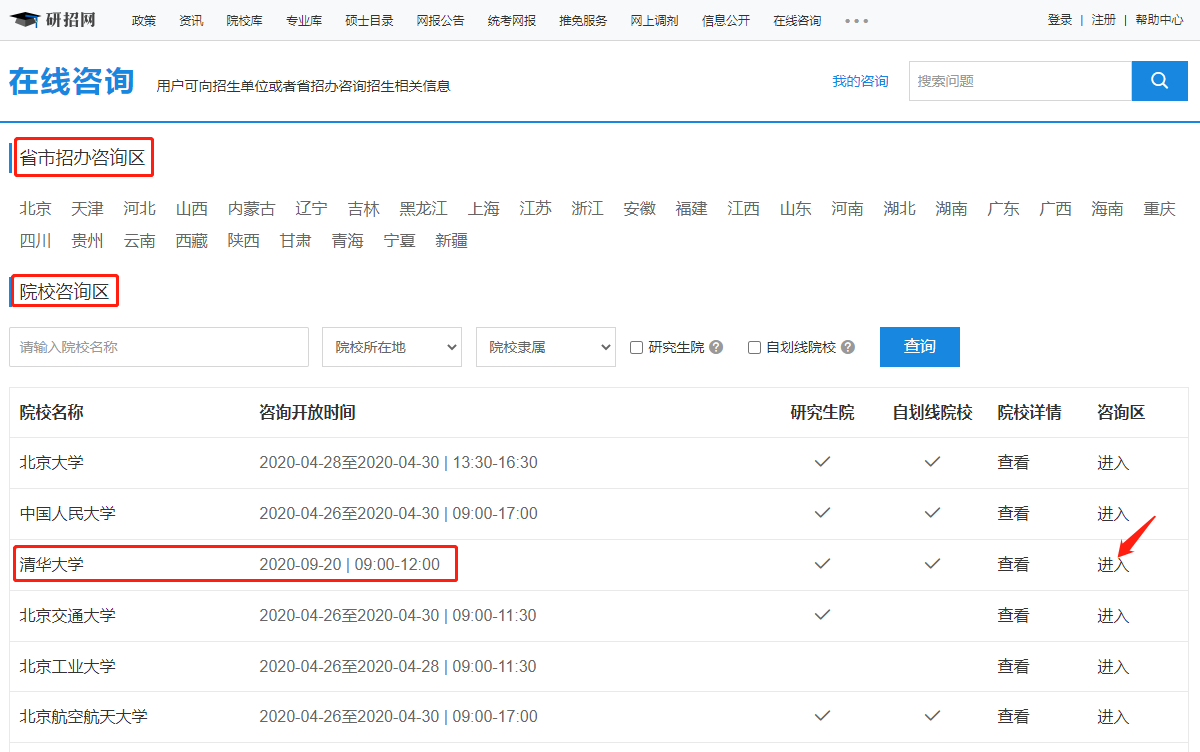
Task: Enter the 清华大学 consultation area via 进入
Action: click(x=1112, y=565)
